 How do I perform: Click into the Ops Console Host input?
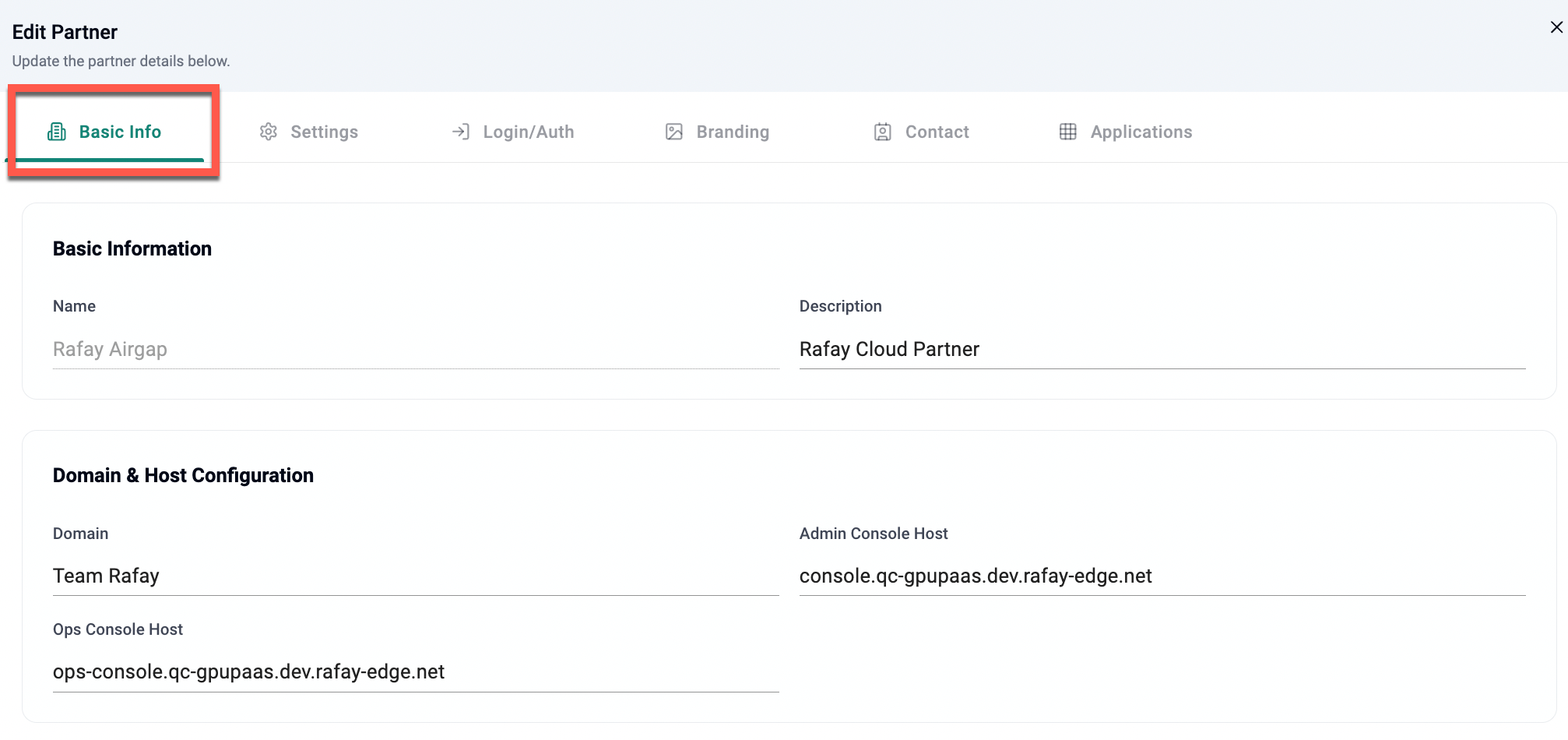[415, 671]
